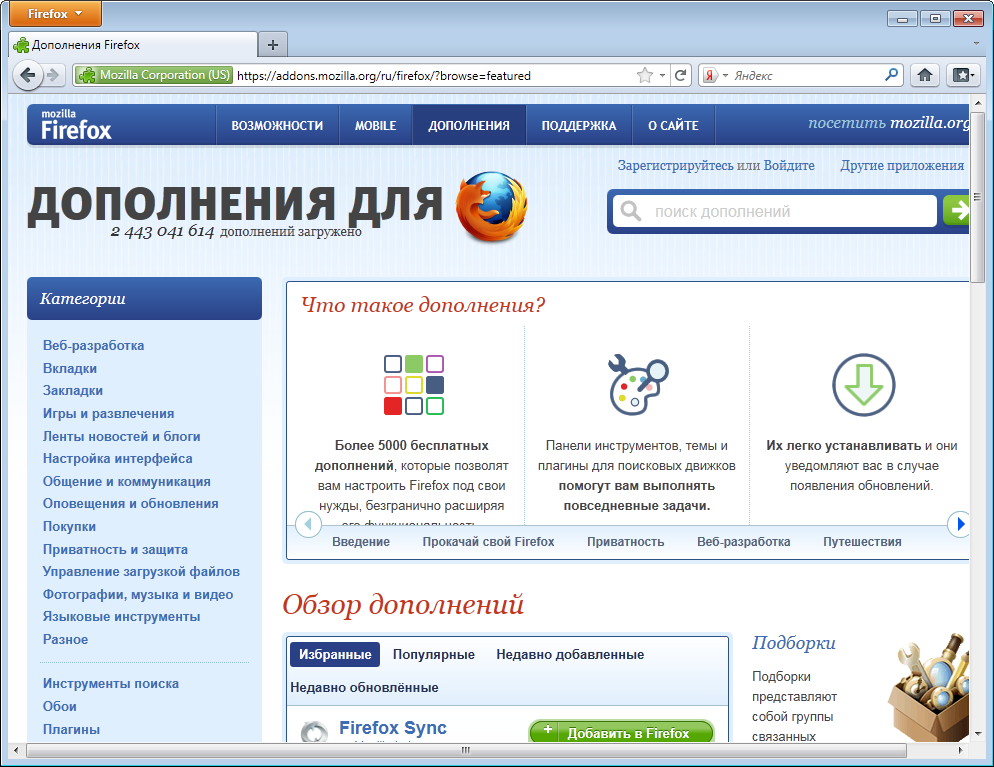Open the Настройка интерфейса category
This screenshot has height=767, width=994.
click(x=117, y=458)
